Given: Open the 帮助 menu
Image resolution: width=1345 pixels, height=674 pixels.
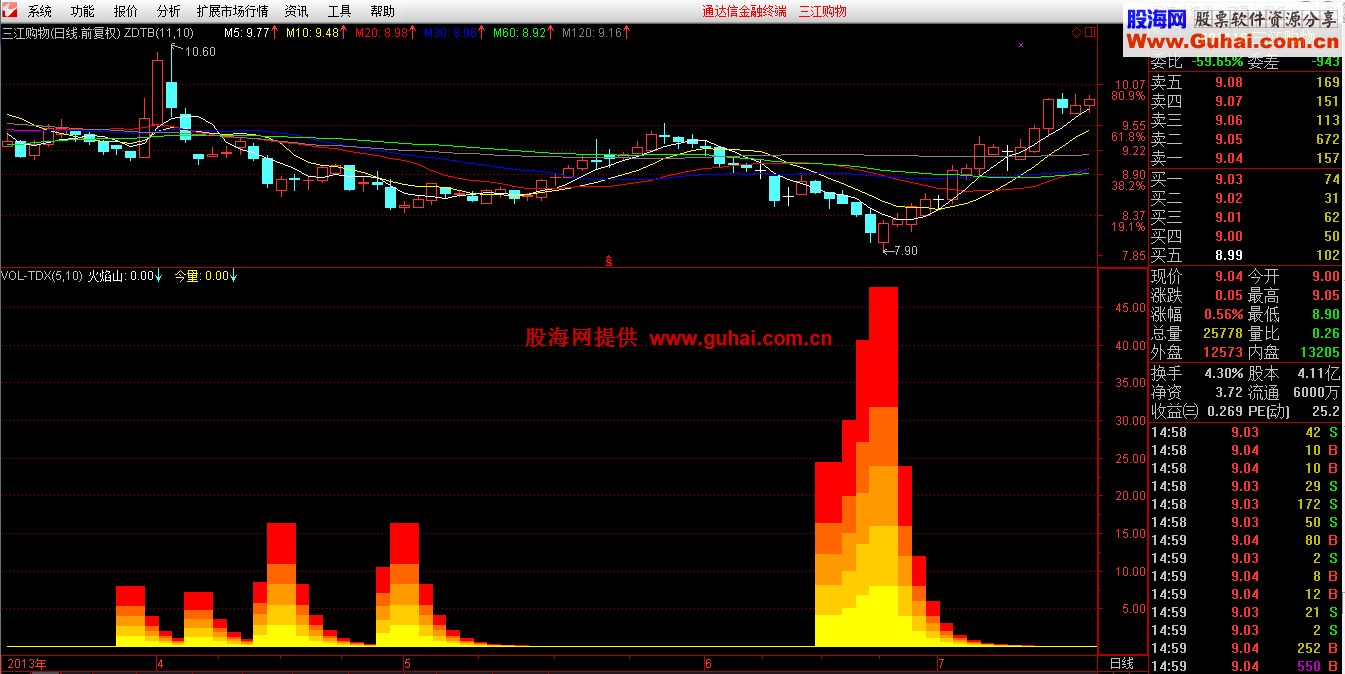Looking at the screenshot, I should (x=383, y=11).
